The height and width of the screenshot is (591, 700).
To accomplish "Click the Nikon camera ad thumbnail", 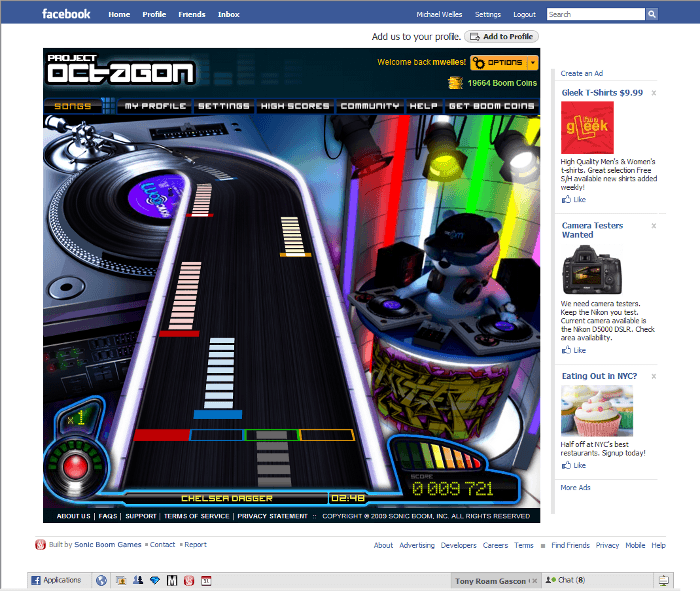I will click(592, 270).
